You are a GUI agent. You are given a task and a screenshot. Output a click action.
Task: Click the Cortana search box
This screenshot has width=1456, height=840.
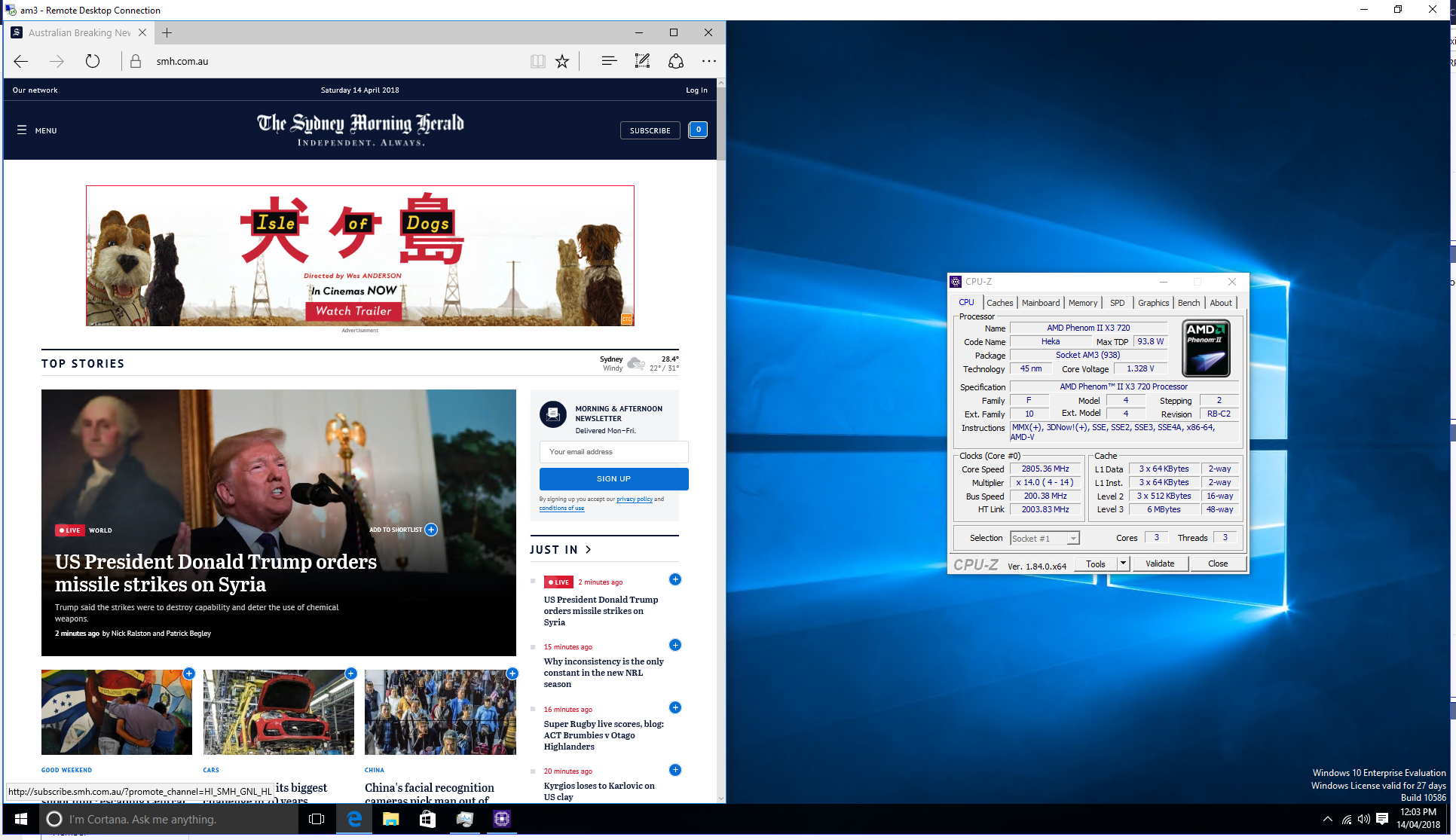pyautogui.click(x=170, y=819)
